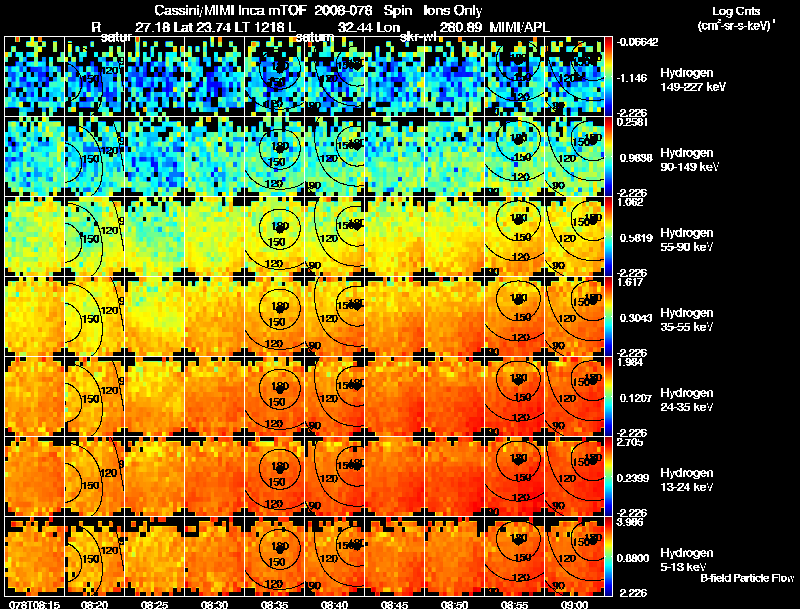The image size is (800, 609).
Task: Click the 0.5819 colorbar value
Action: (x=636, y=238)
